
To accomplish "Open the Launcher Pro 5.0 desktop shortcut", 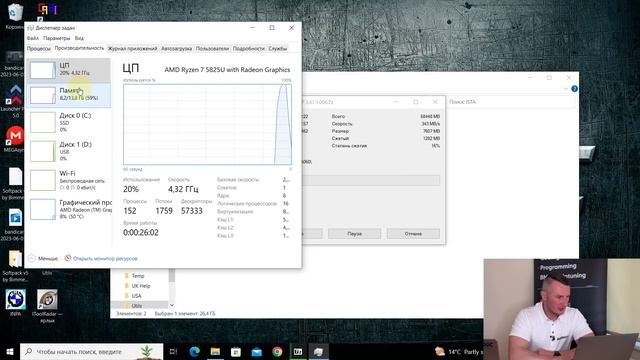I will click(x=15, y=100).
